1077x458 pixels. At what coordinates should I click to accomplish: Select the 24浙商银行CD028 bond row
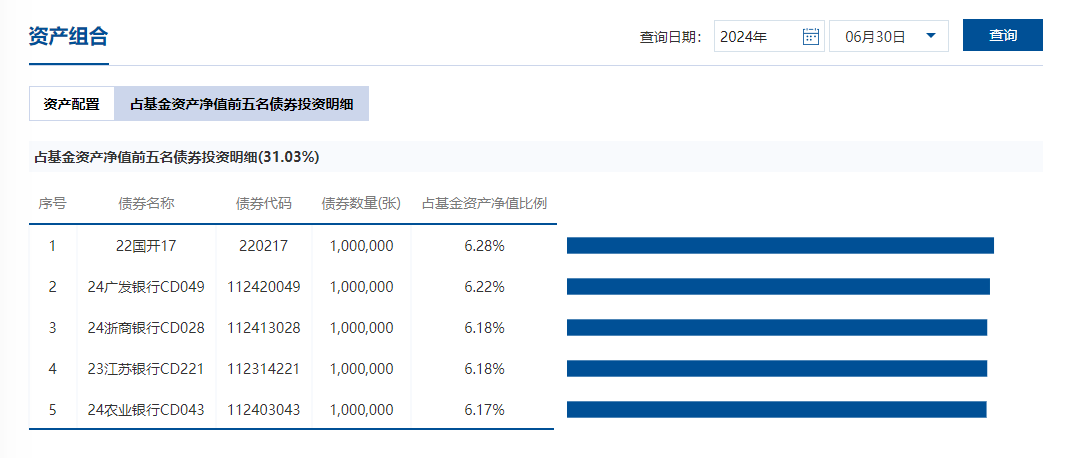tap(146, 328)
